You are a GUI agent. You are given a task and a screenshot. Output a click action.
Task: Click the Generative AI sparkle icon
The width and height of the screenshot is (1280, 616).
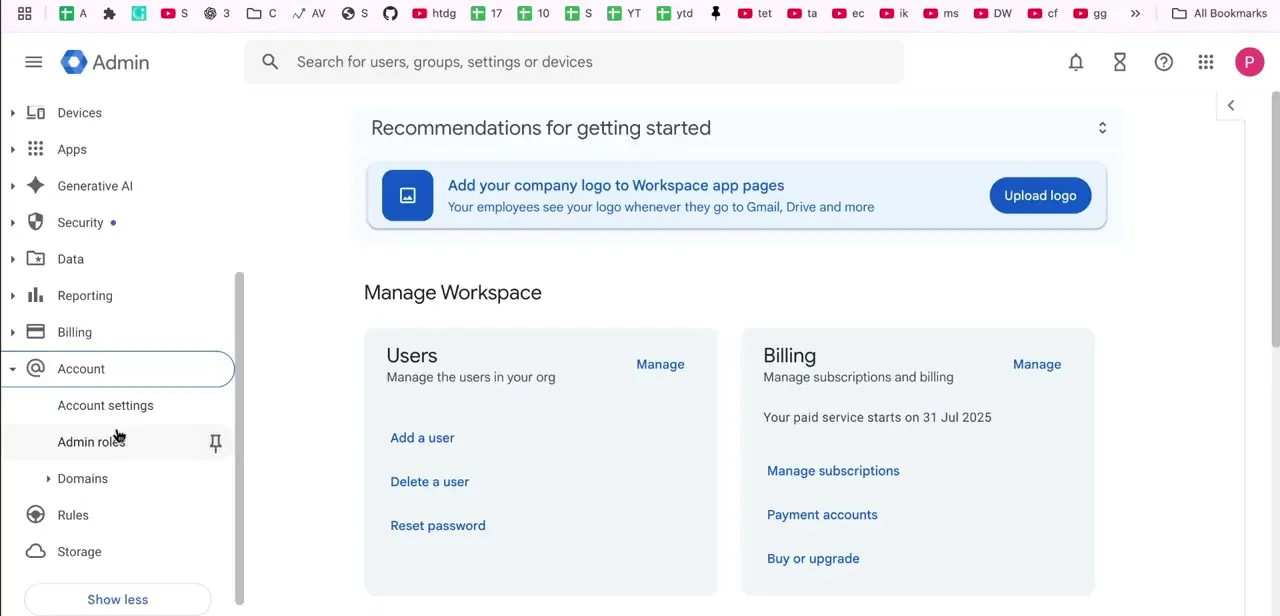click(x=36, y=186)
